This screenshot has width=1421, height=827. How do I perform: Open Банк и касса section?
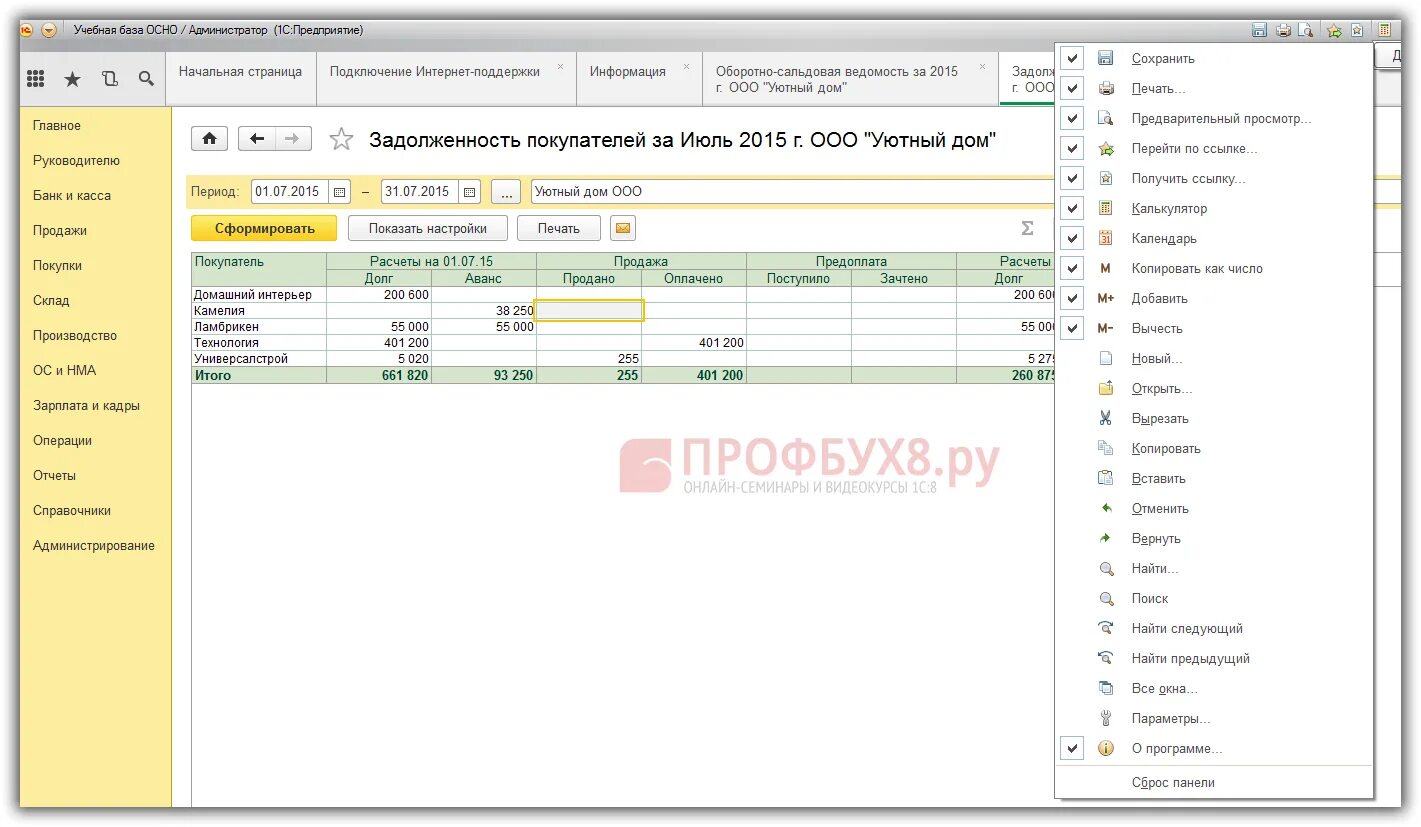click(72, 196)
